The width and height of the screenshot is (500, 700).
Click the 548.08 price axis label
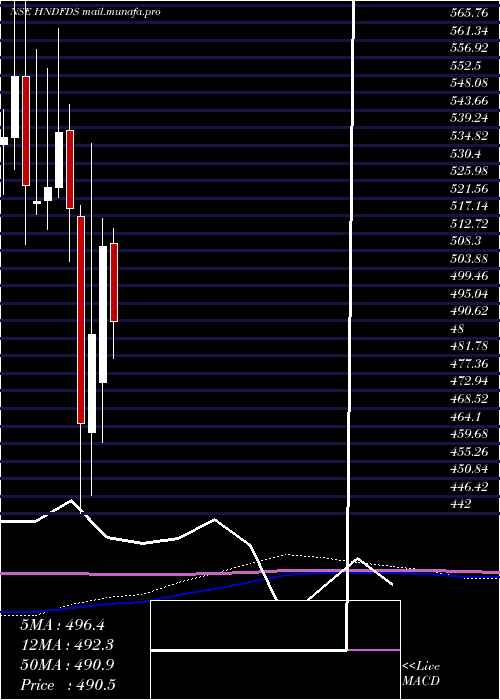tap(469, 83)
